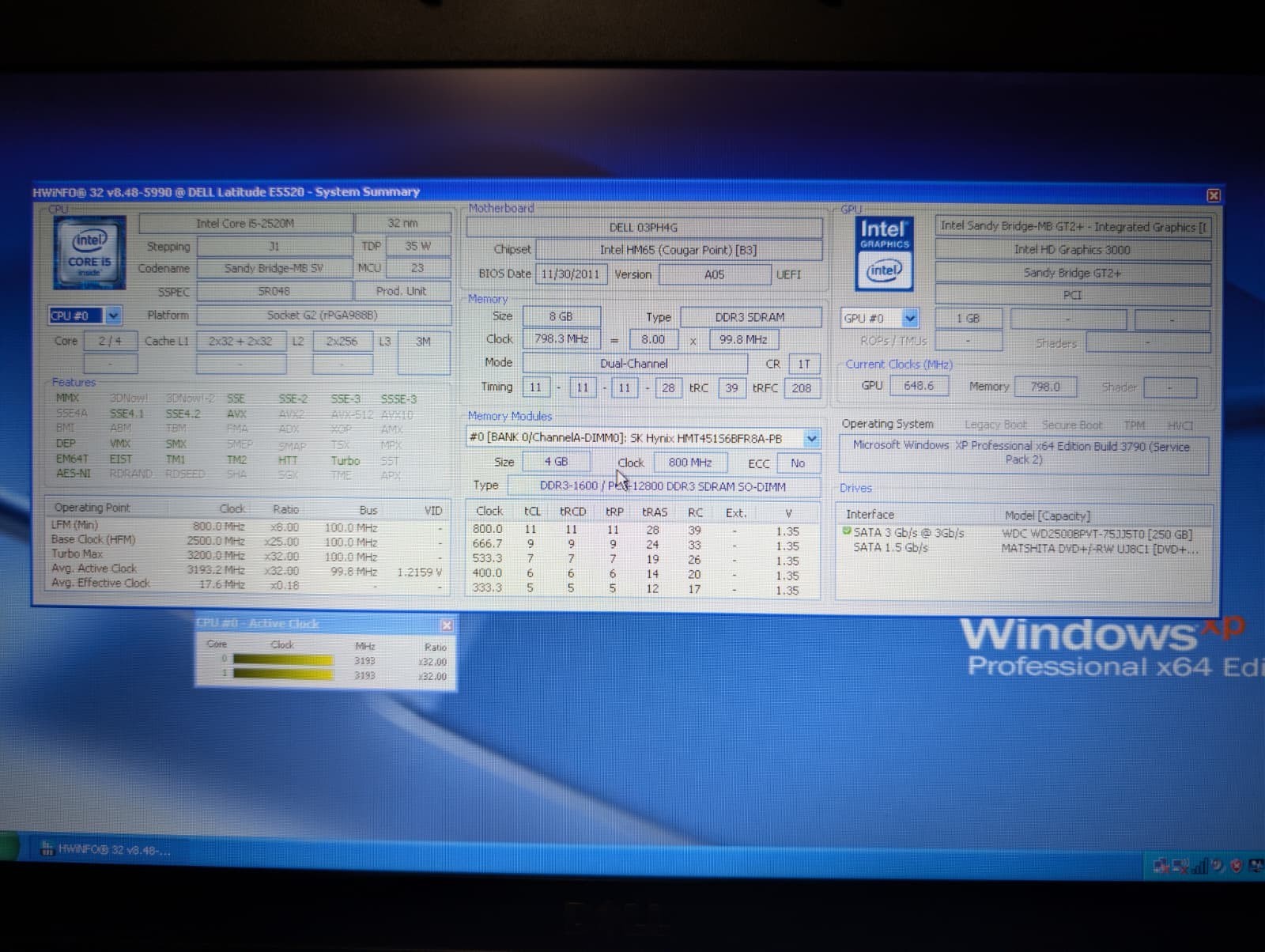The image size is (1265, 952).
Task: Click the Prod. Unit field
Action: tap(401, 291)
